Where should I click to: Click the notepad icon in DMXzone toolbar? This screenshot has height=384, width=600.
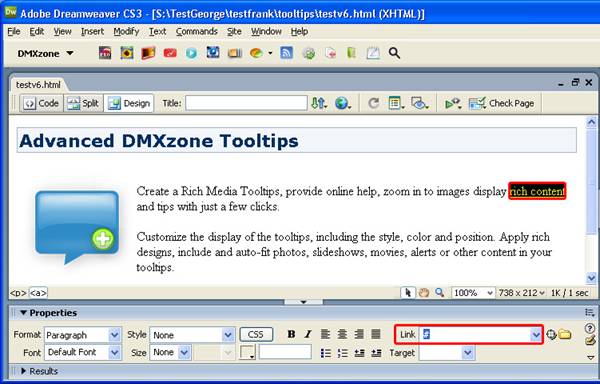pyautogui.click(x=373, y=53)
